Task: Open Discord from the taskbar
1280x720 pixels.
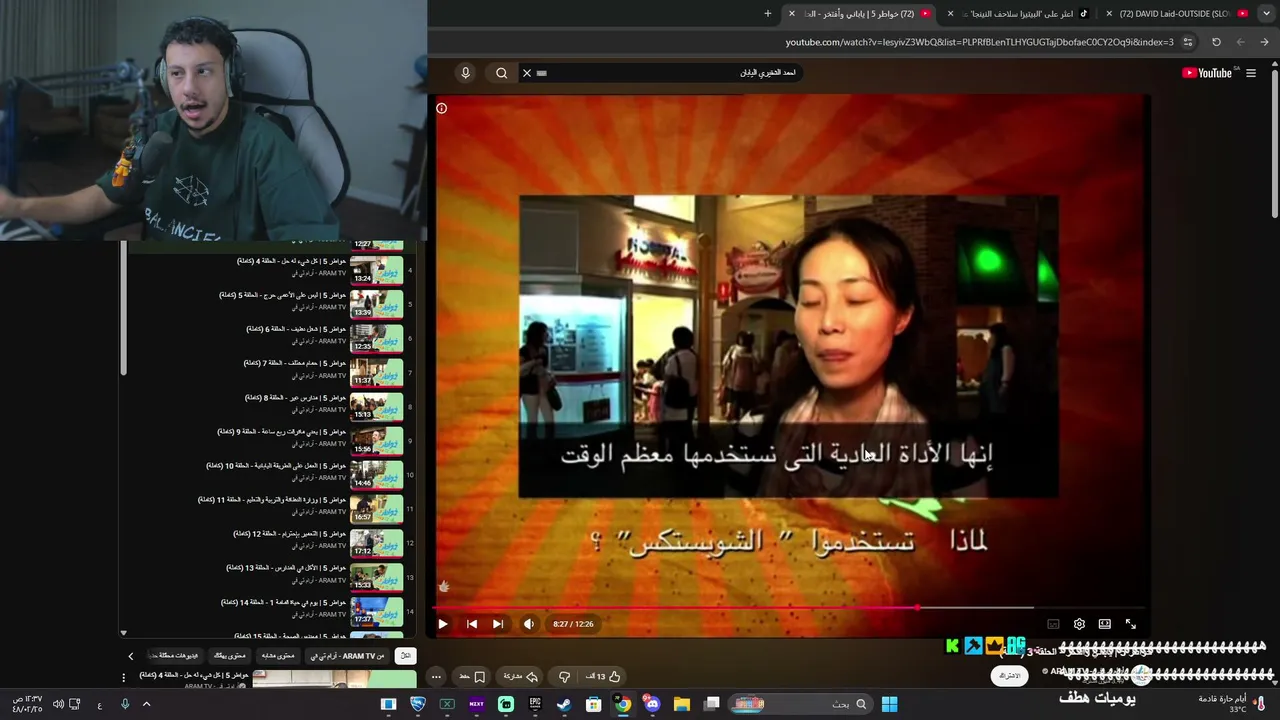Action: 653,704
